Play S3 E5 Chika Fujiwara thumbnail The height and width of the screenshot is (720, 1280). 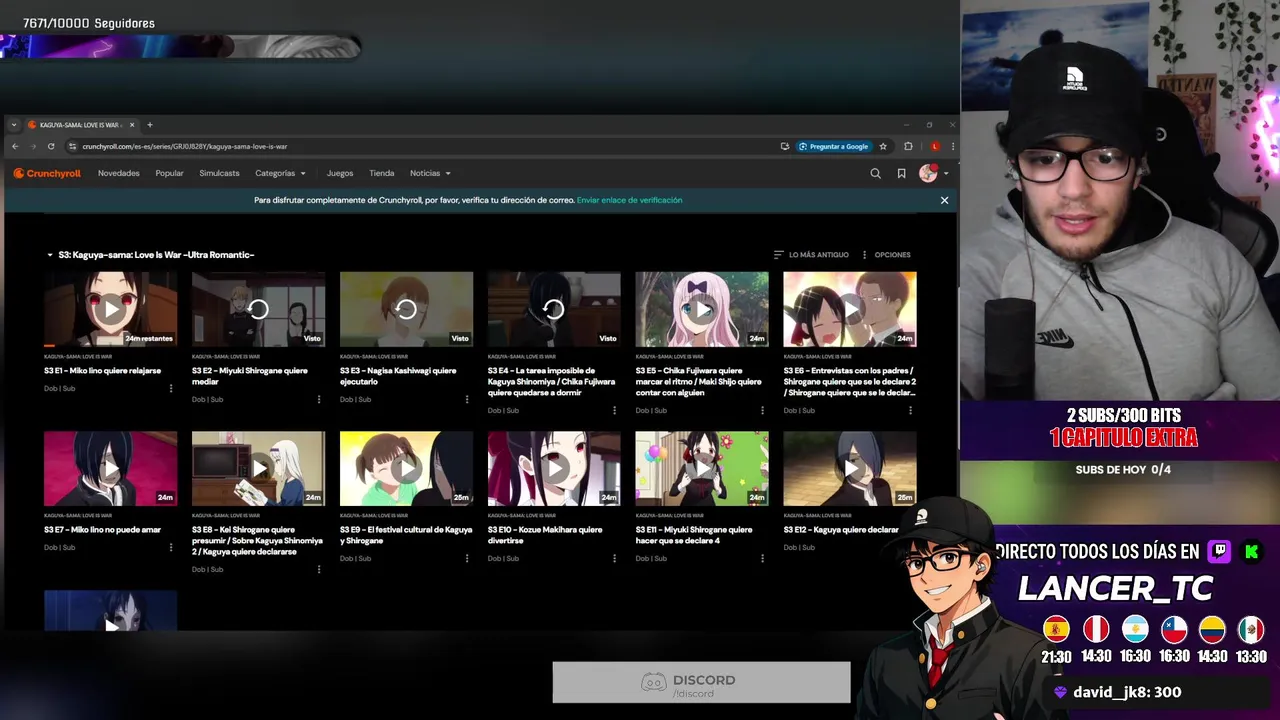point(702,309)
